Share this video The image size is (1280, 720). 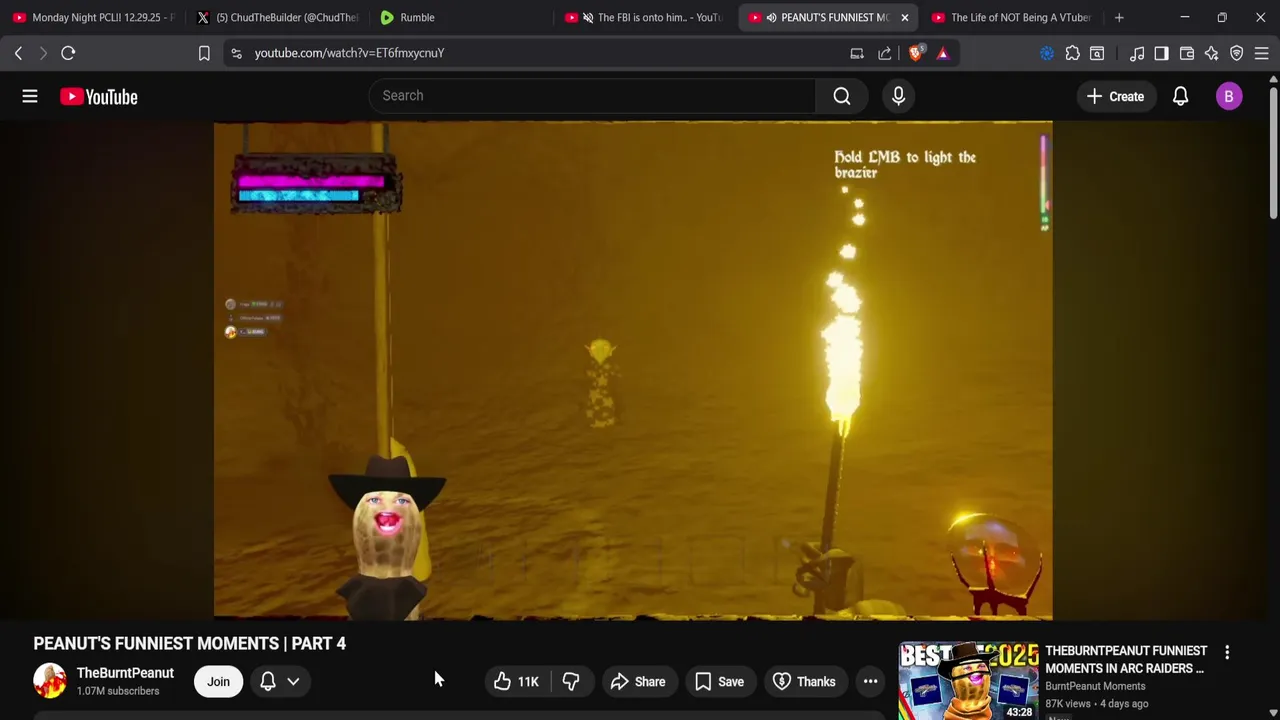coord(637,681)
